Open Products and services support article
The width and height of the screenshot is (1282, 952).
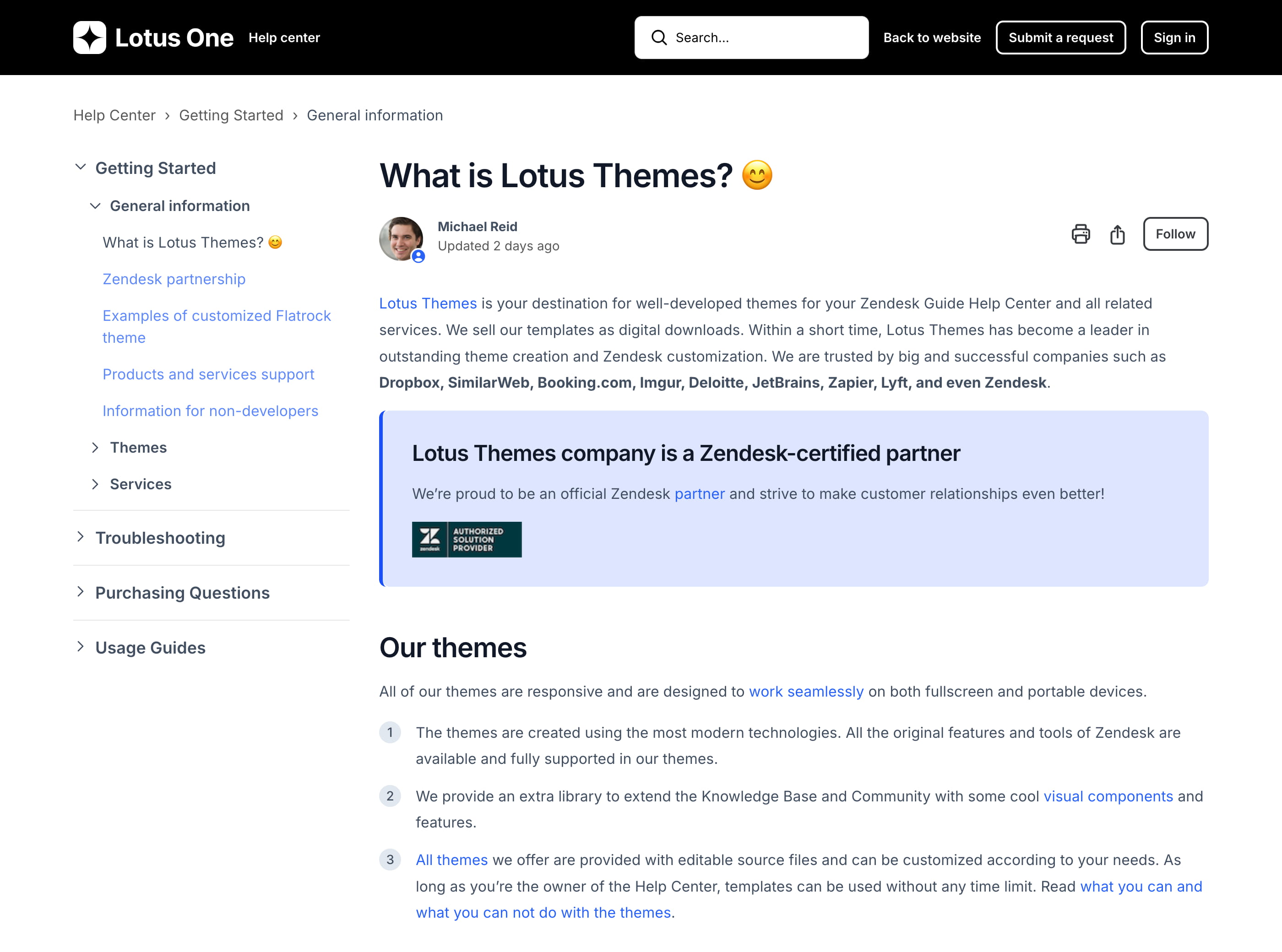[x=208, y=374]
